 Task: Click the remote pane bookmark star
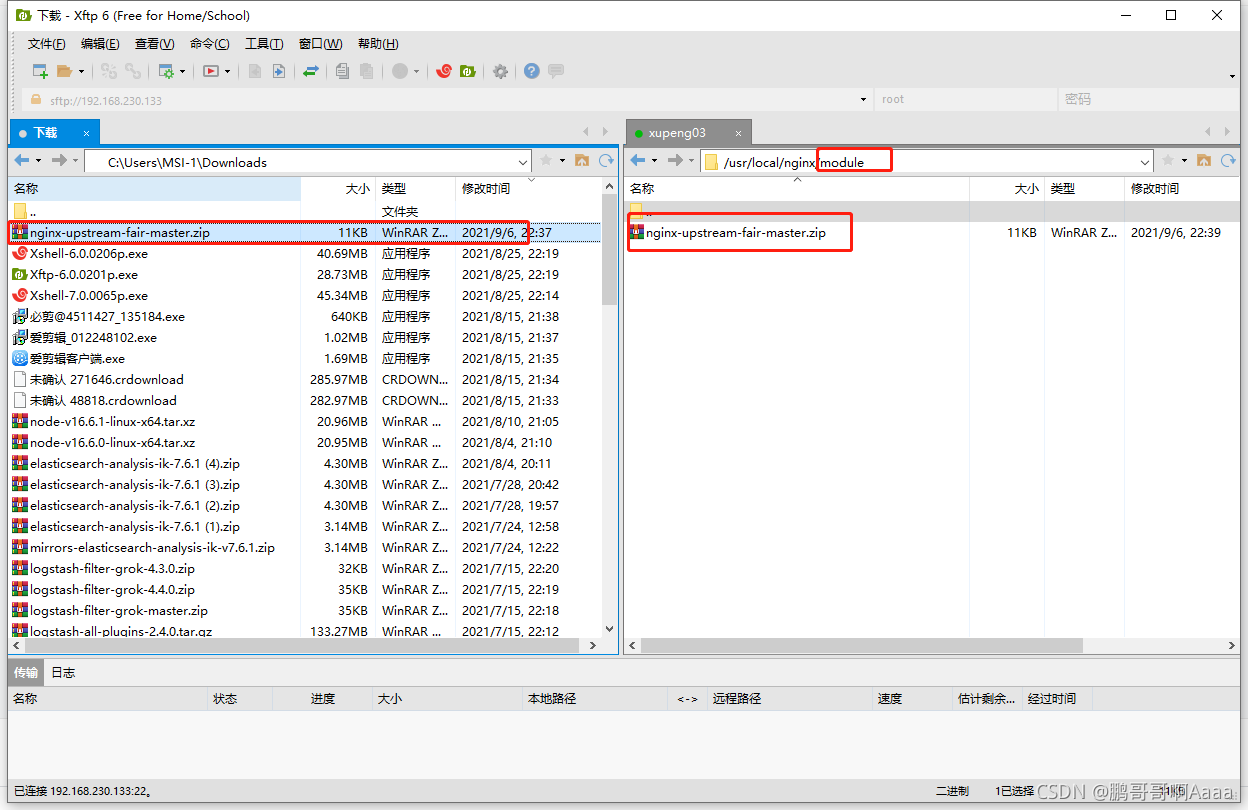tap(1168, 160)
